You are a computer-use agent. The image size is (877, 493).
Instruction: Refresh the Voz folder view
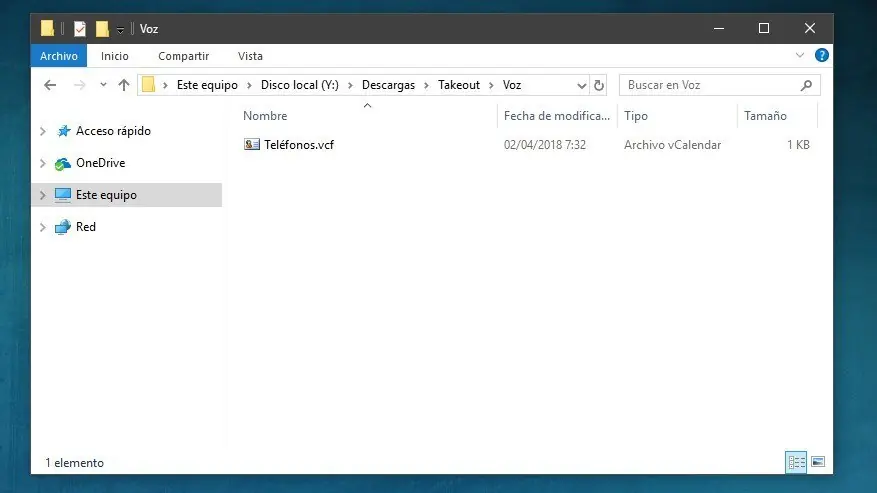[598, 85]
